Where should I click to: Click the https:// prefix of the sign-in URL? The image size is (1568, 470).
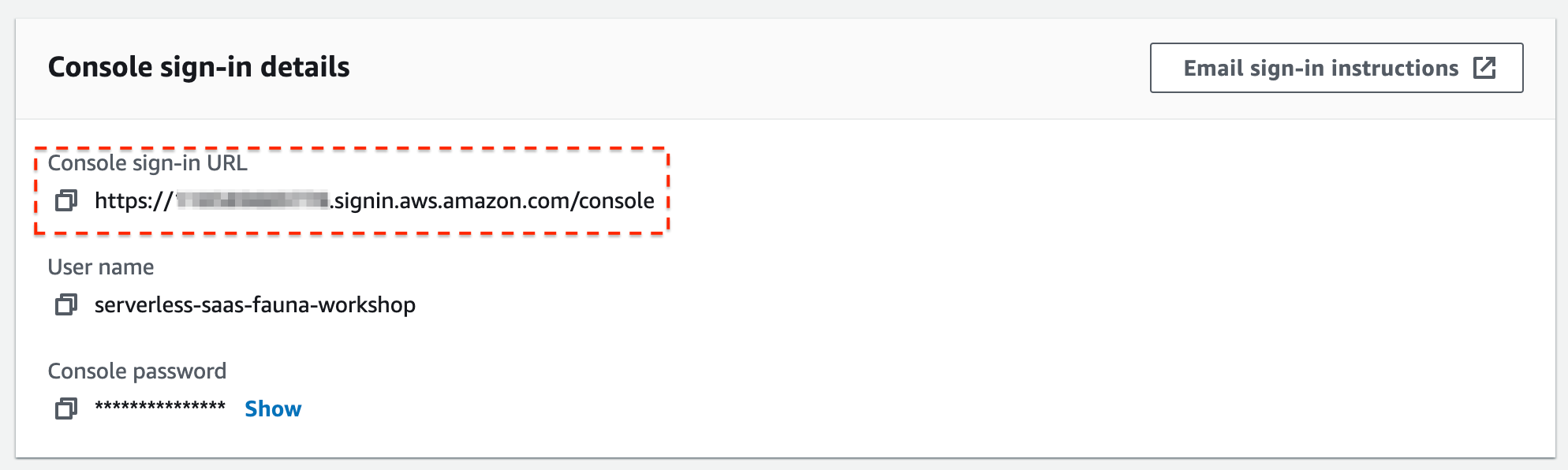coord(133,200)
